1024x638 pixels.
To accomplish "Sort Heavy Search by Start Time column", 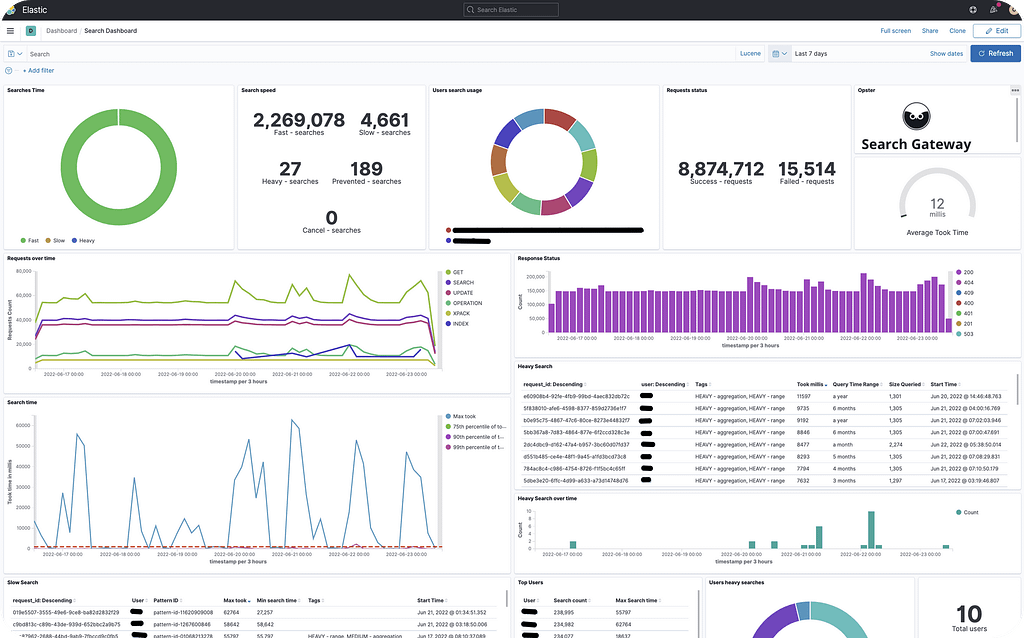I will pyautogui.click(x=945, y=385).
